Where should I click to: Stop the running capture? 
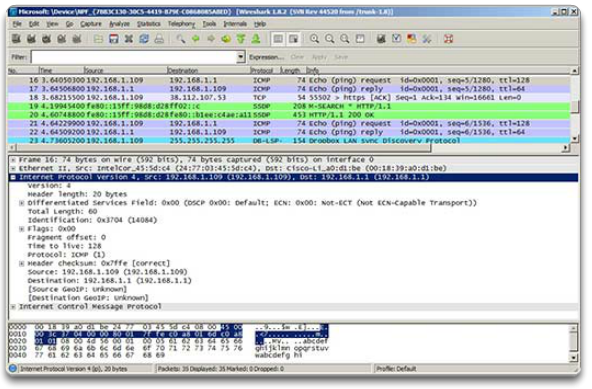pyautogui.click(x=62, y=39)
